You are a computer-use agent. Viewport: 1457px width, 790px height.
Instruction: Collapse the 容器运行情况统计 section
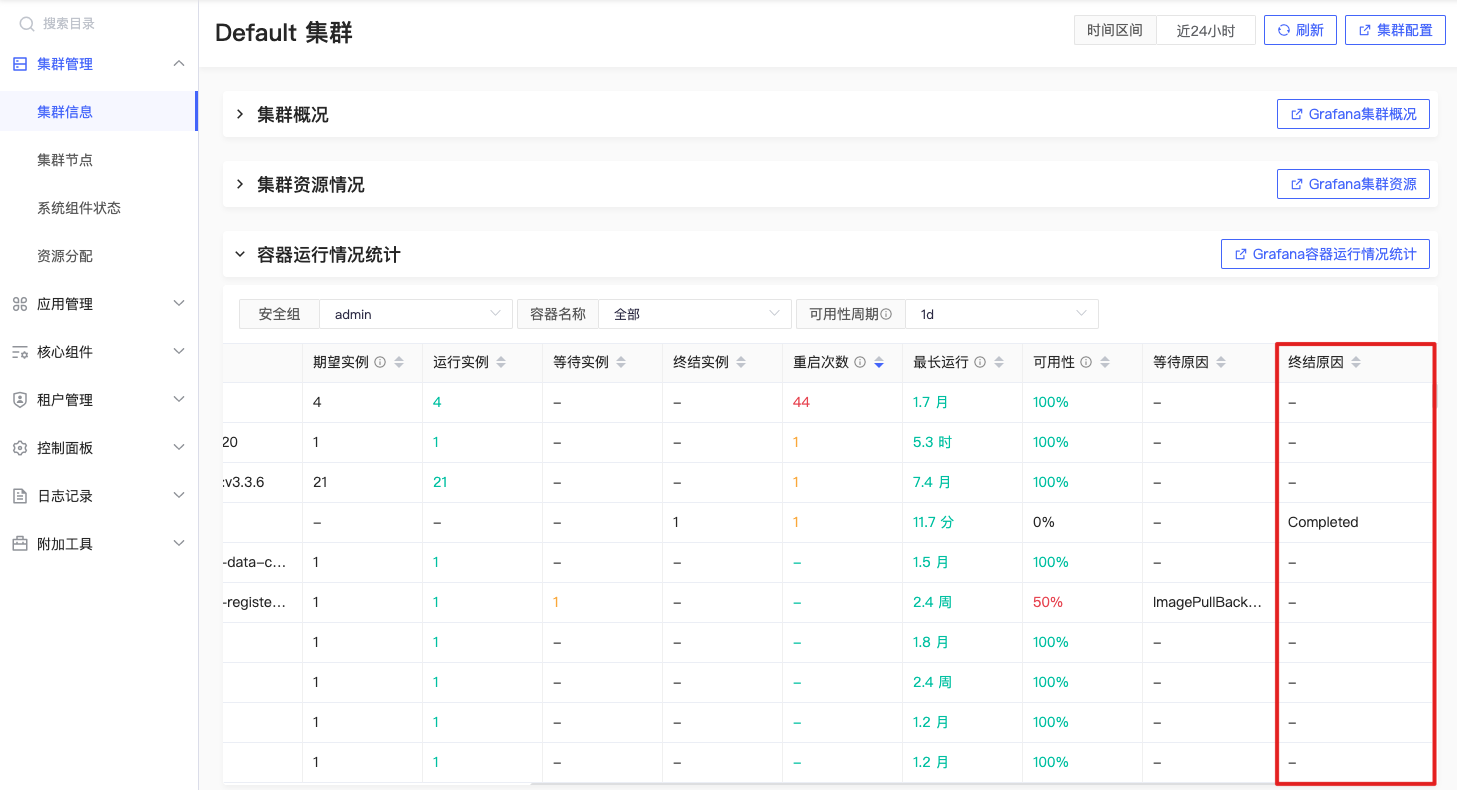pos(240,255)
